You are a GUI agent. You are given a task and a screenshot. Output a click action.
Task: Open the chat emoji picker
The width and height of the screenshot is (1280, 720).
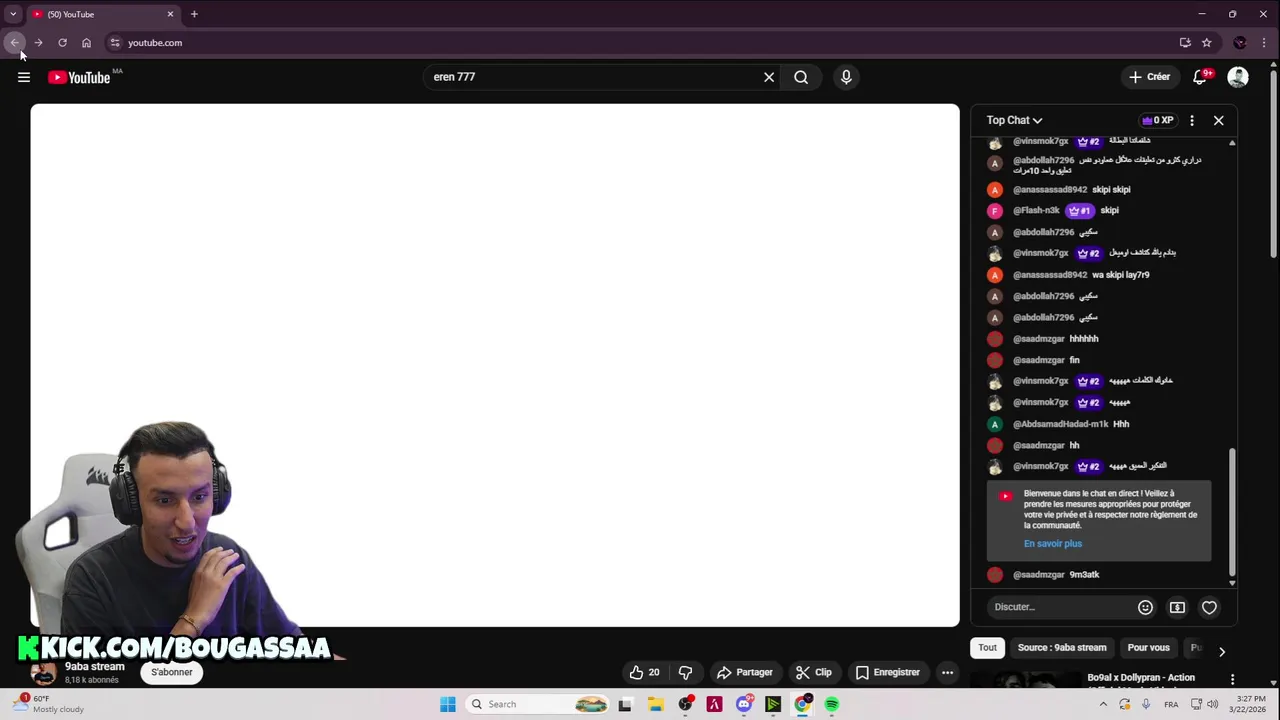[1145, 607]
